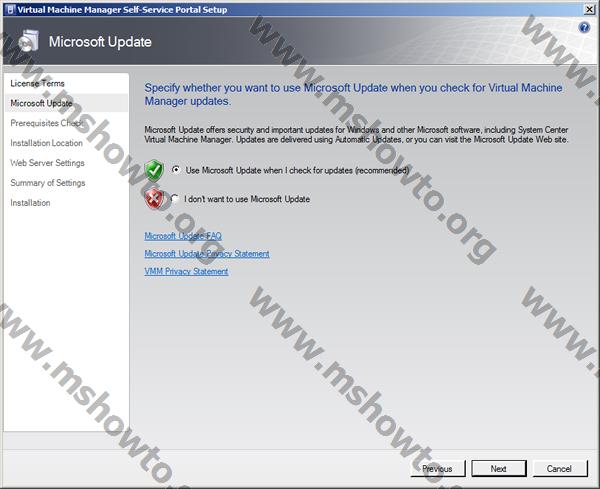
Task: Open Summary of Settings step
Action: pyautogui.click(x=48, y=183)
